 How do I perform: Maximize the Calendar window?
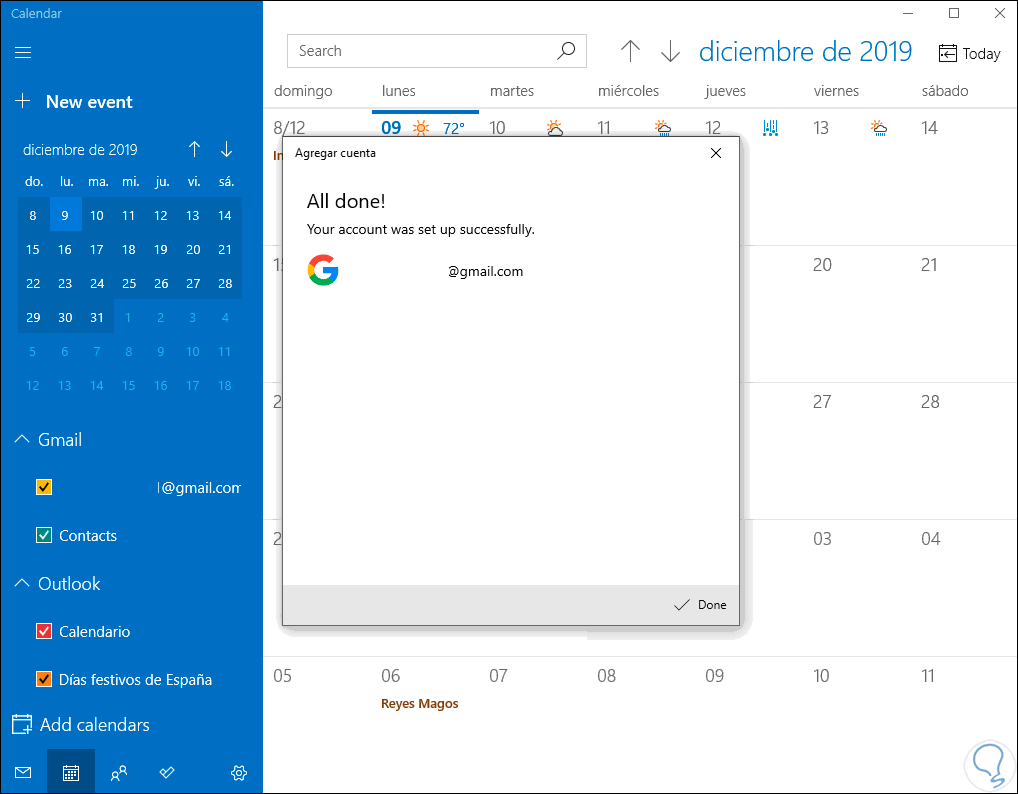[x=954, y=13]
